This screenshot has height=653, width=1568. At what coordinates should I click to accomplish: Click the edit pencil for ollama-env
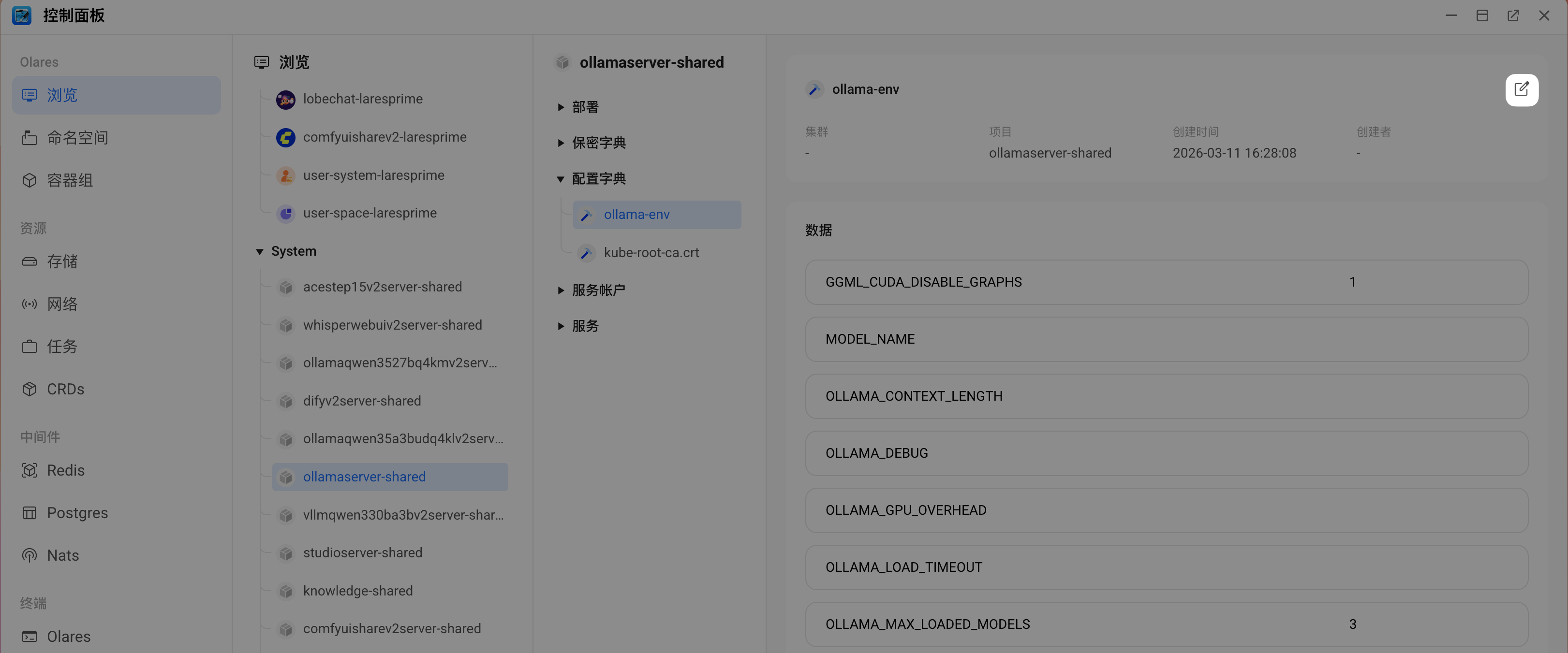pos(1522,89)
